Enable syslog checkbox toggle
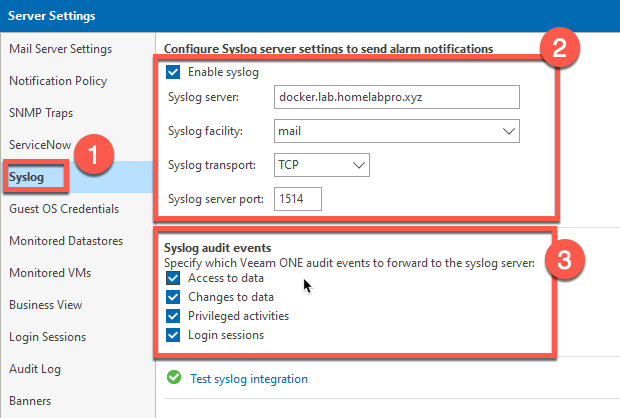This screenshot has height=418, width=620. (174, 73)
